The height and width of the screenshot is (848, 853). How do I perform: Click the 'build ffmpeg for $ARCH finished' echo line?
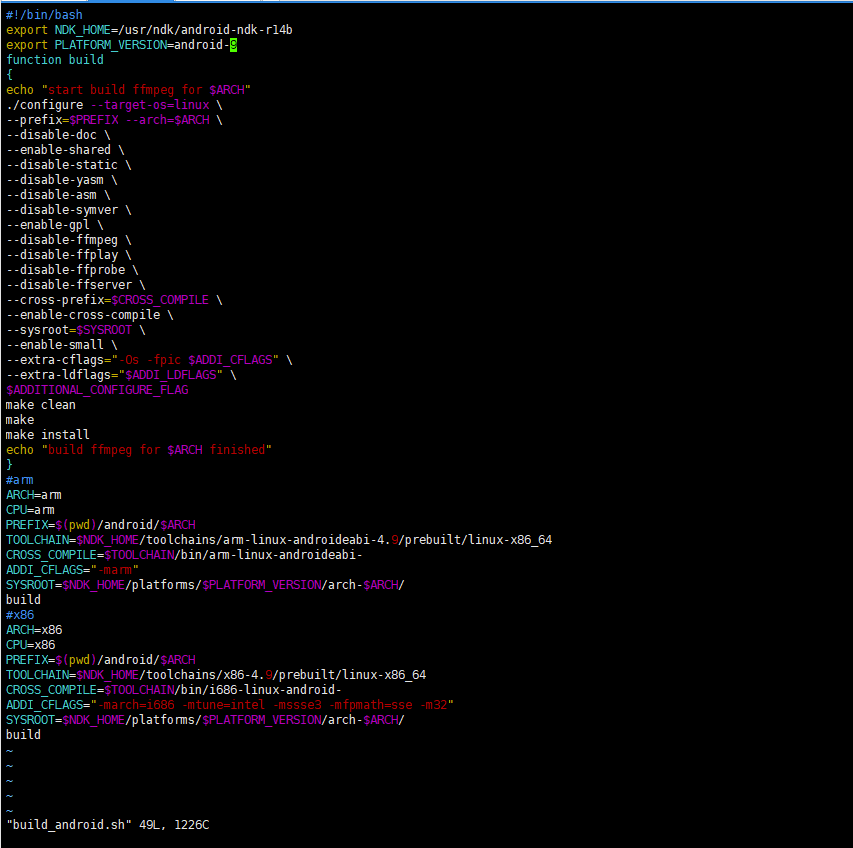pos(139,450)
